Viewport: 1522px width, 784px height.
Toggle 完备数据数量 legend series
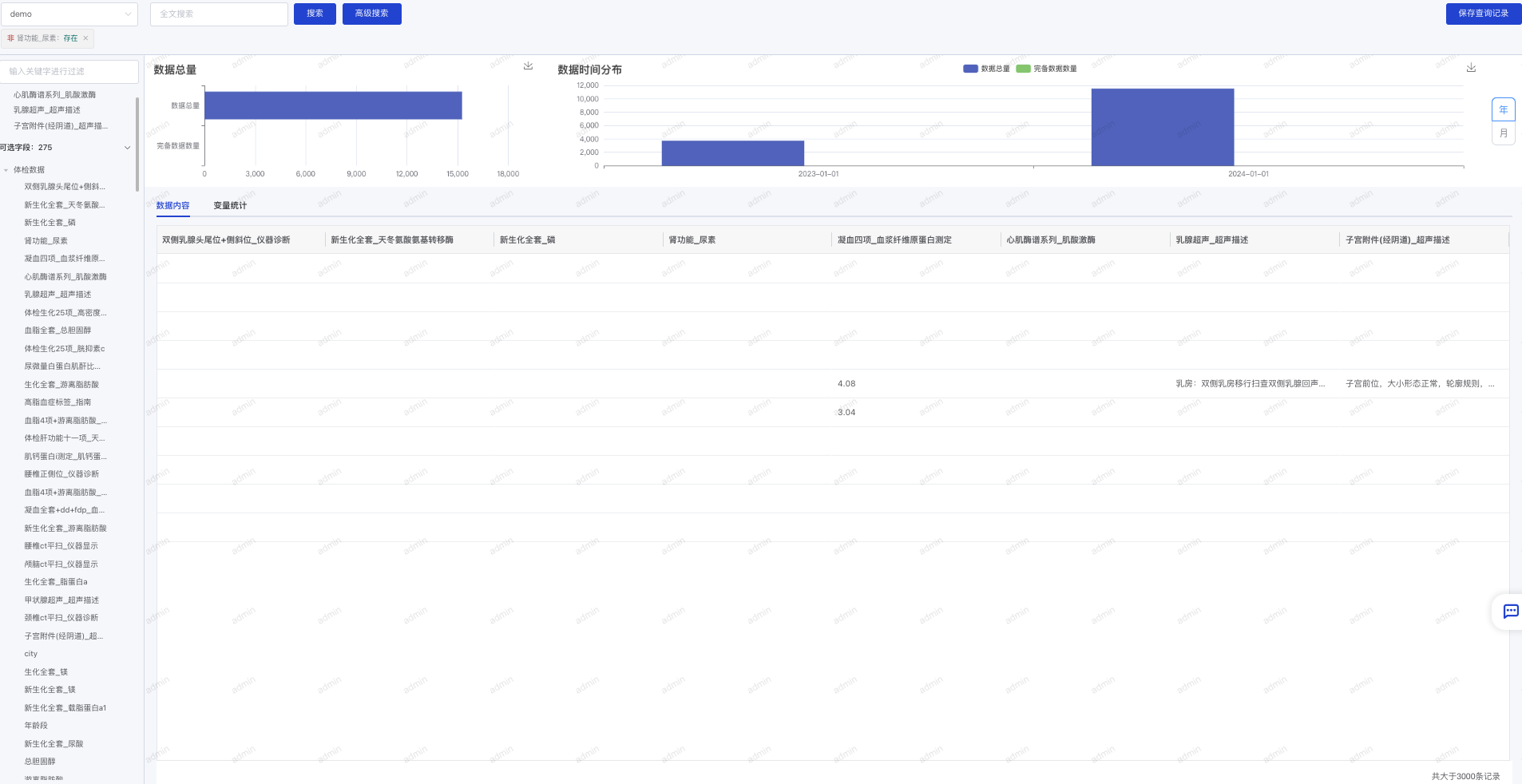pyautogui.click(x=1046, y=69)
